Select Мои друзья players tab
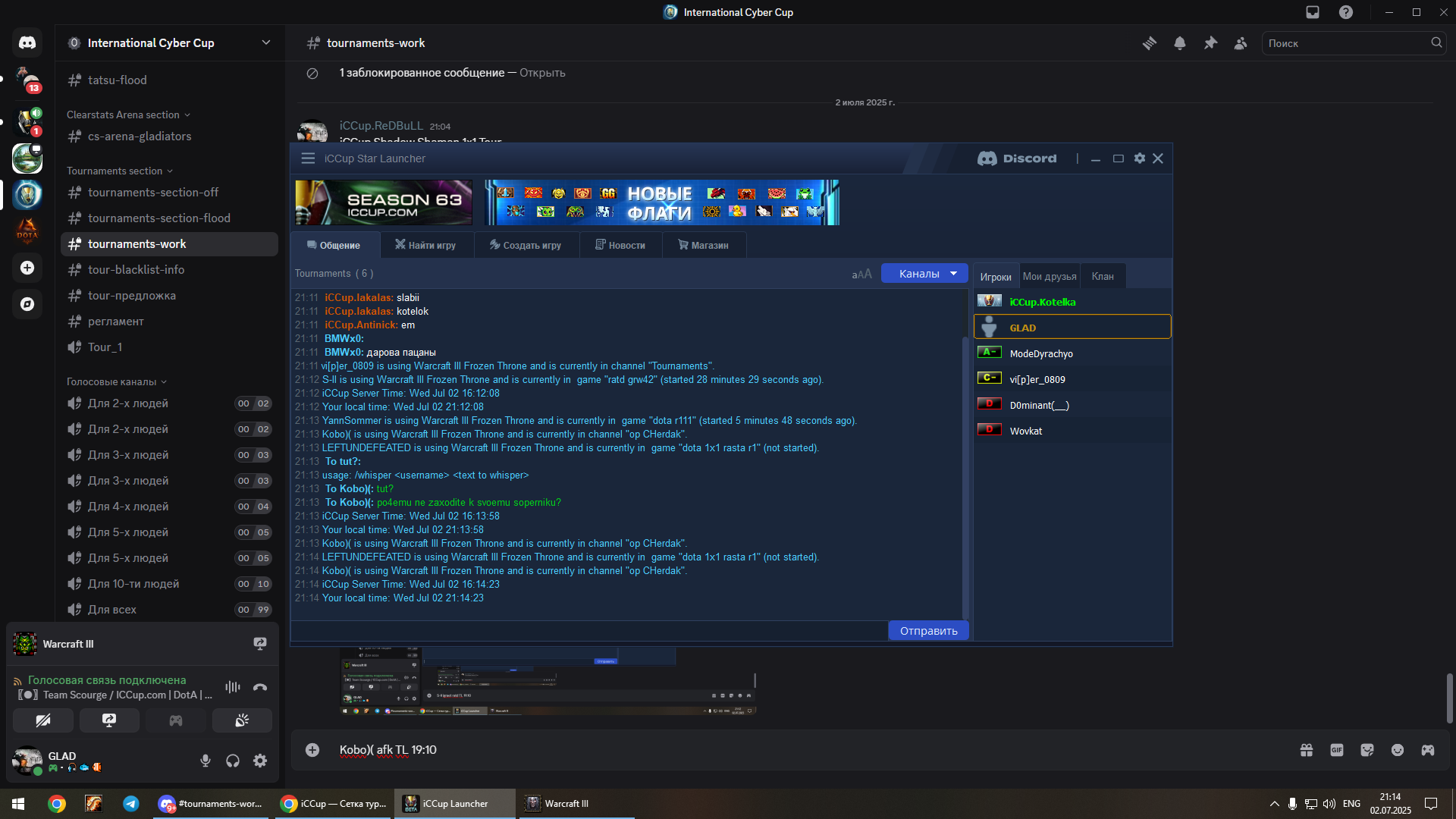1456x819 pixels. tap(1050, 276)
